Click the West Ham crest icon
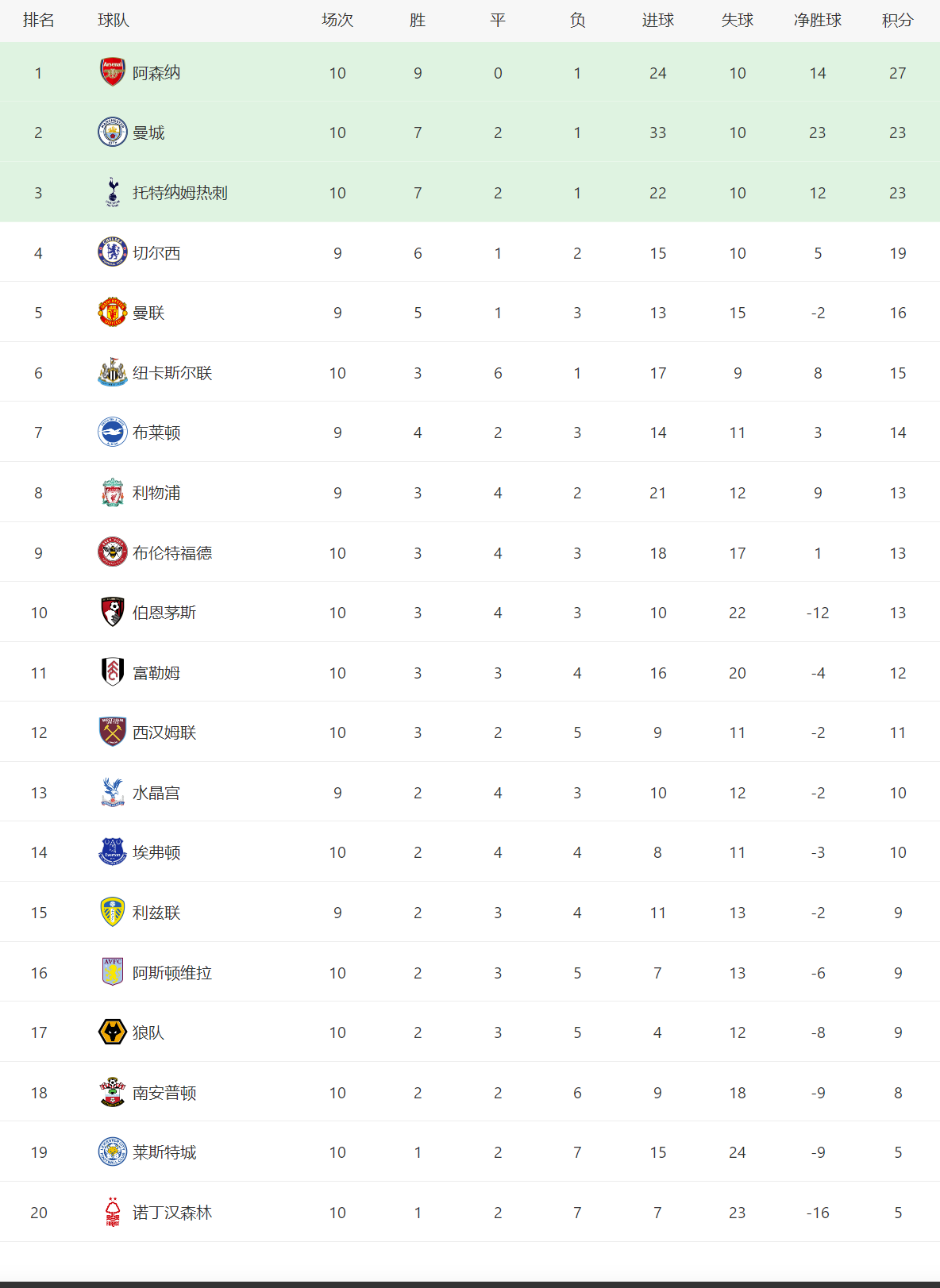Image resolution: width=940 pixels, height=1288 pixels. pyautogui.click(x=113, y=732)
